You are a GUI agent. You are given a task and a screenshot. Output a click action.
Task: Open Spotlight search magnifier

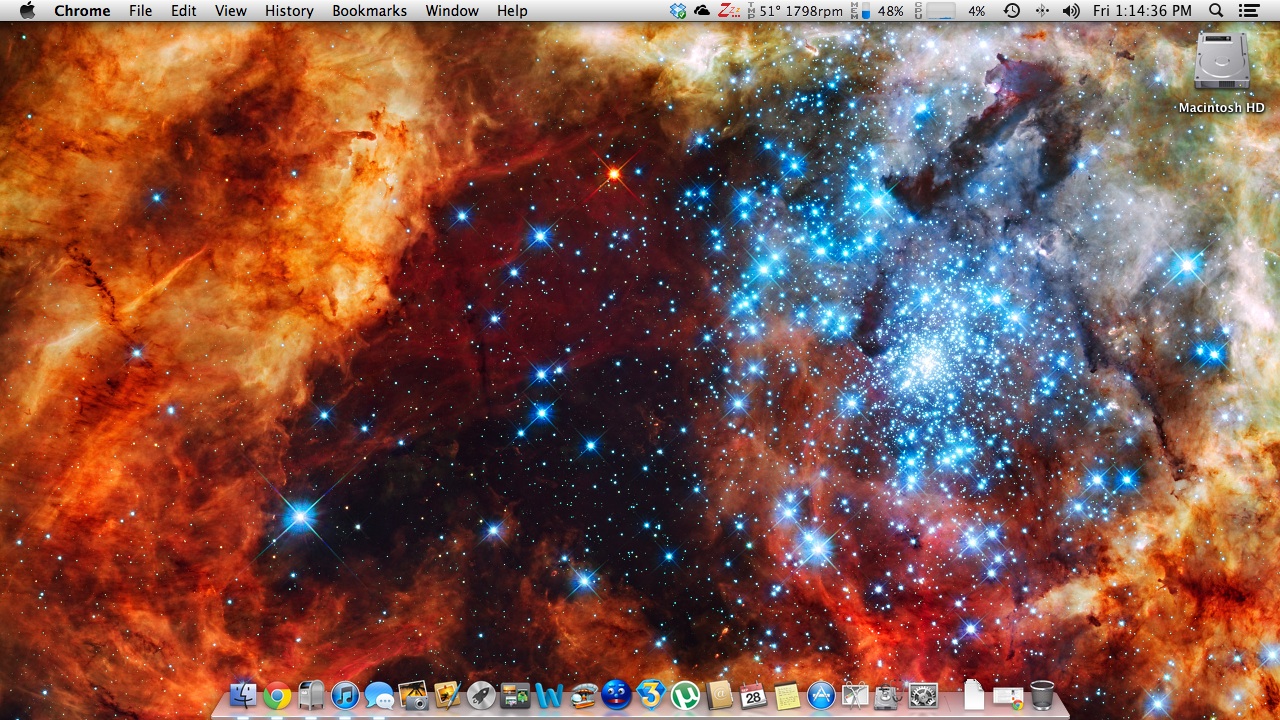click(x=1216, y=11)
